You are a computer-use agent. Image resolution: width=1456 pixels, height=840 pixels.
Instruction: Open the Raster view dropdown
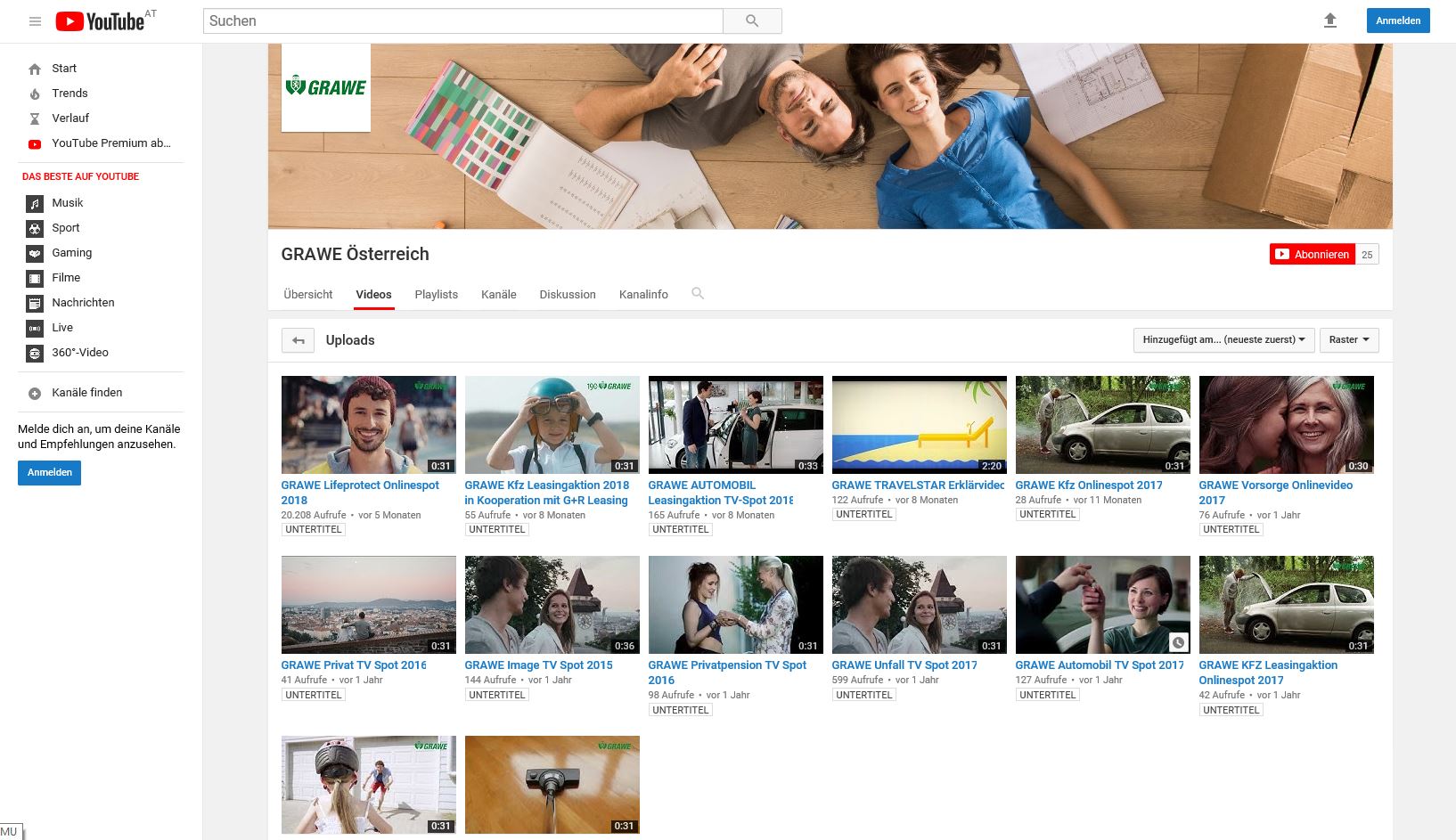tap(1348, 340)
